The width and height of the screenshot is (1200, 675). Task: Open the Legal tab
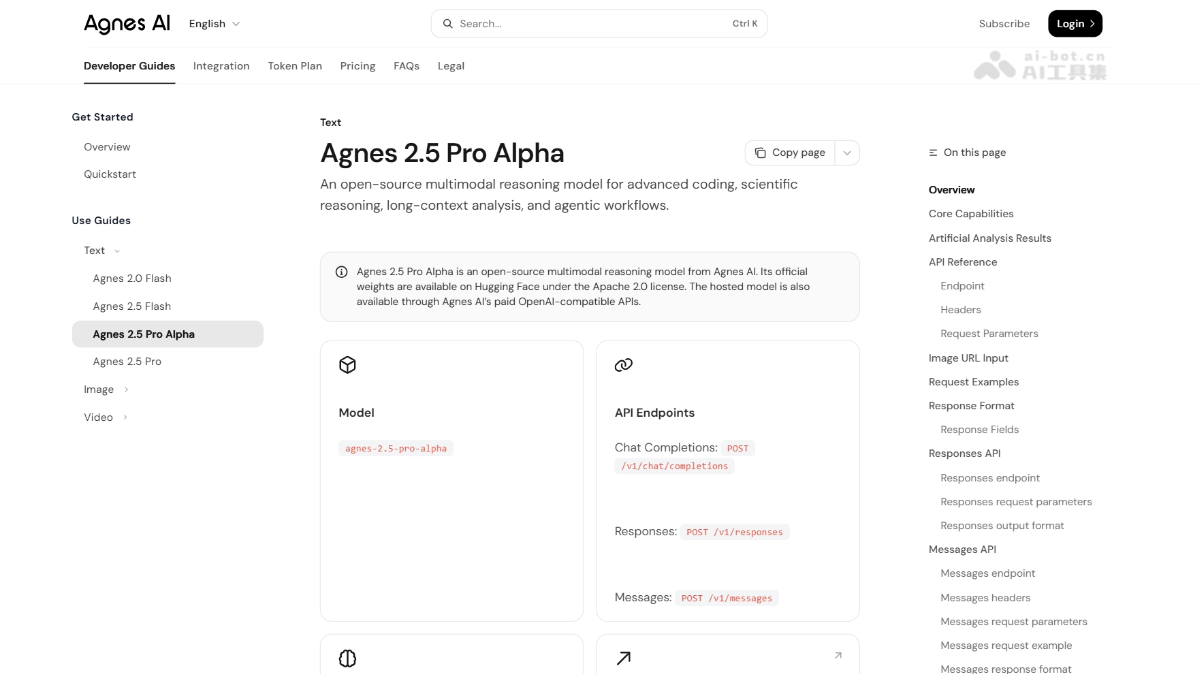(451, 66)
